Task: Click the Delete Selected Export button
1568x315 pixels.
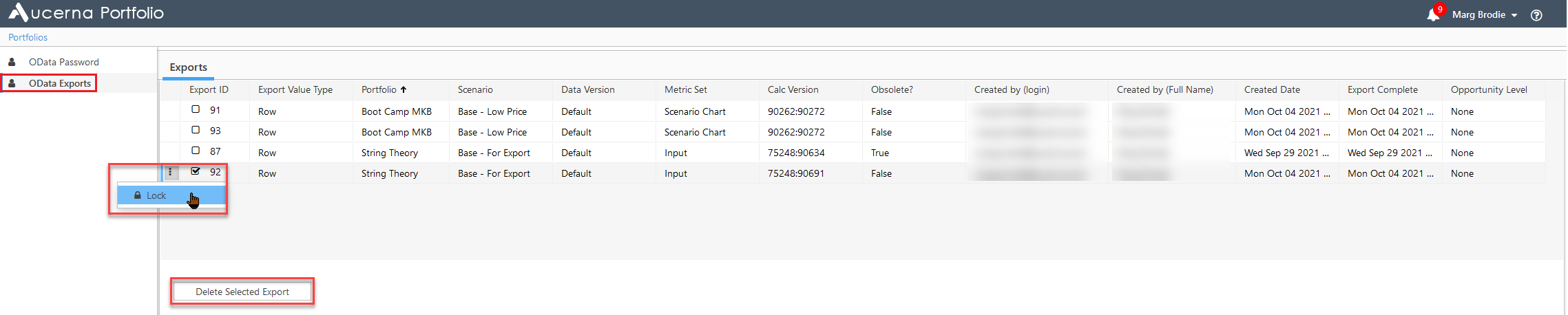Action: [x=242, y=292]
